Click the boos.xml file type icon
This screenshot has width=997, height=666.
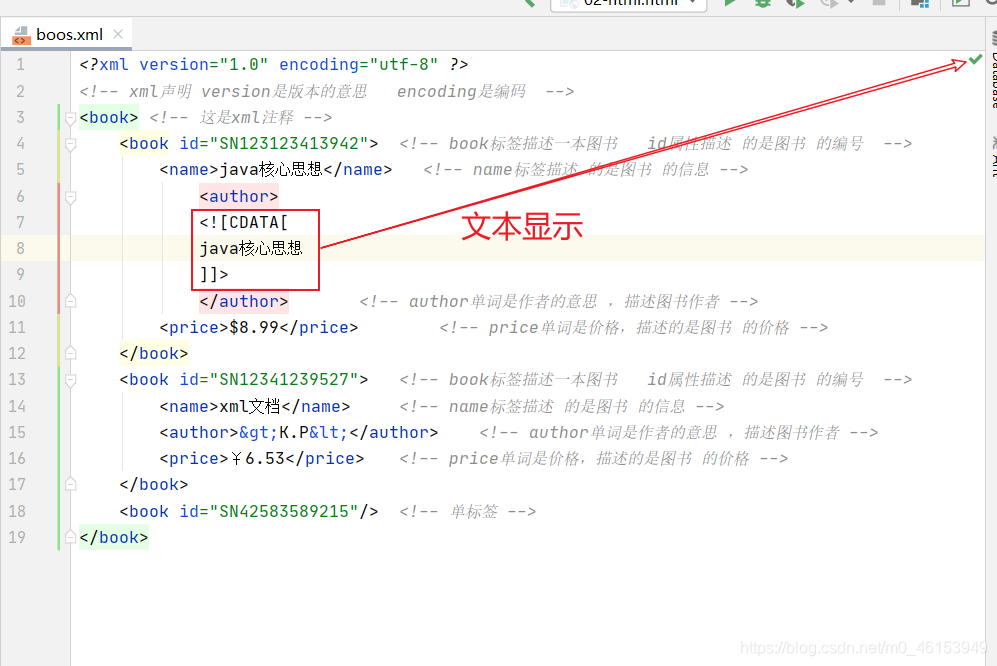click(x=21, y=35)
